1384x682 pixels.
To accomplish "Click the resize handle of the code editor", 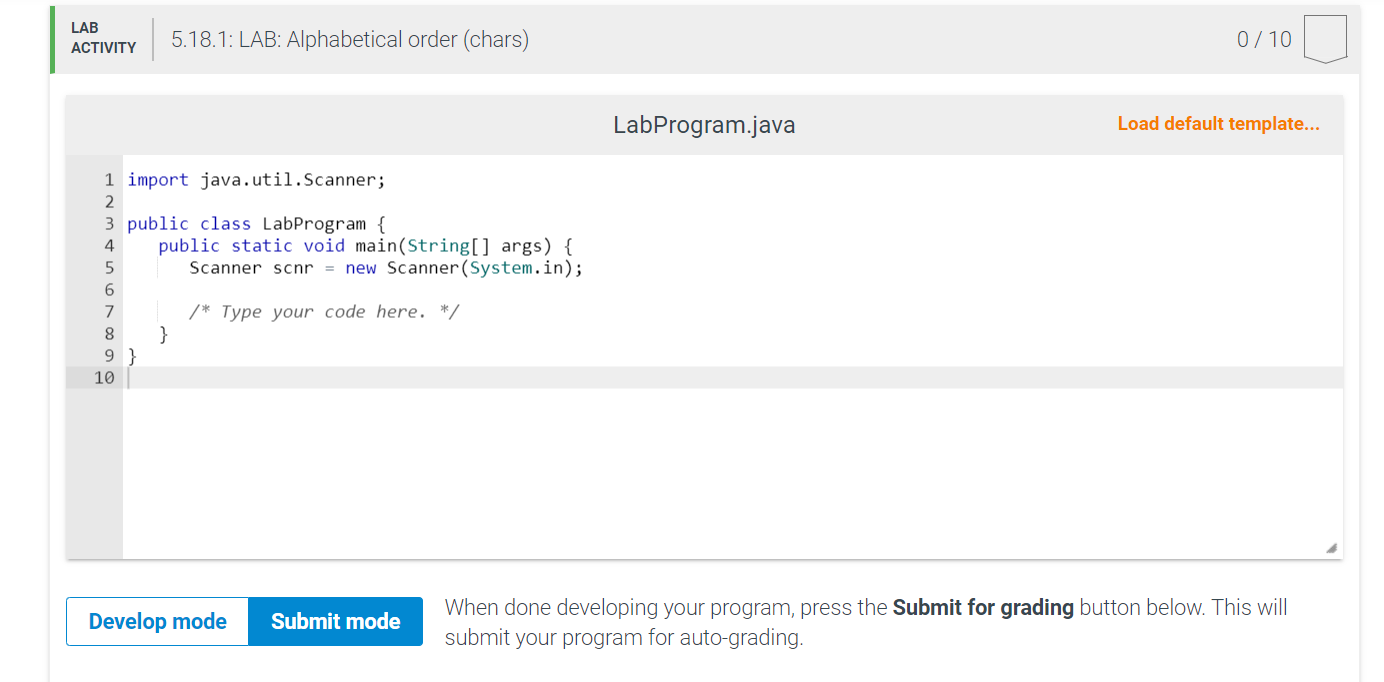I will pos(1331,546).
